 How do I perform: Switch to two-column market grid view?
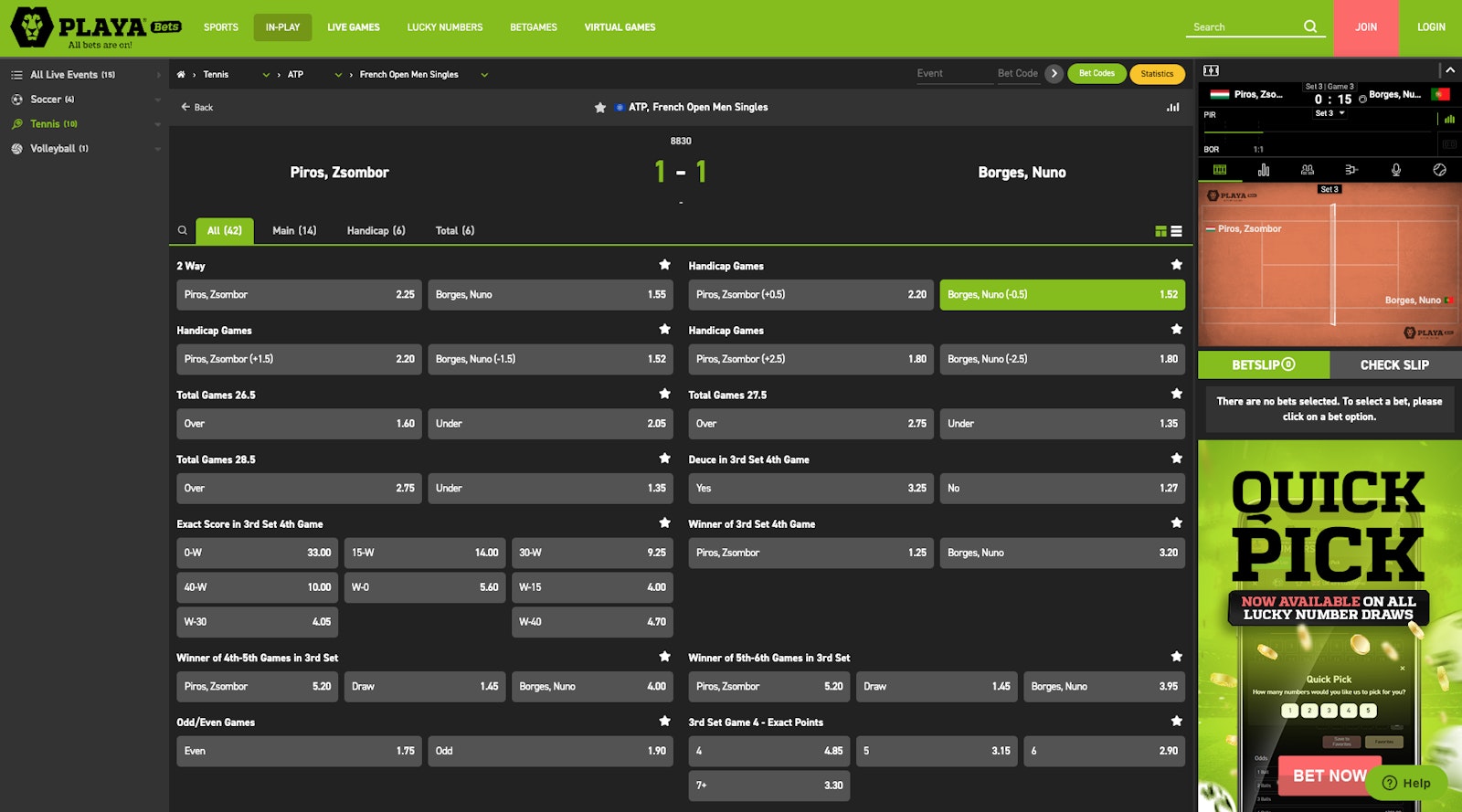(1160, 231)
